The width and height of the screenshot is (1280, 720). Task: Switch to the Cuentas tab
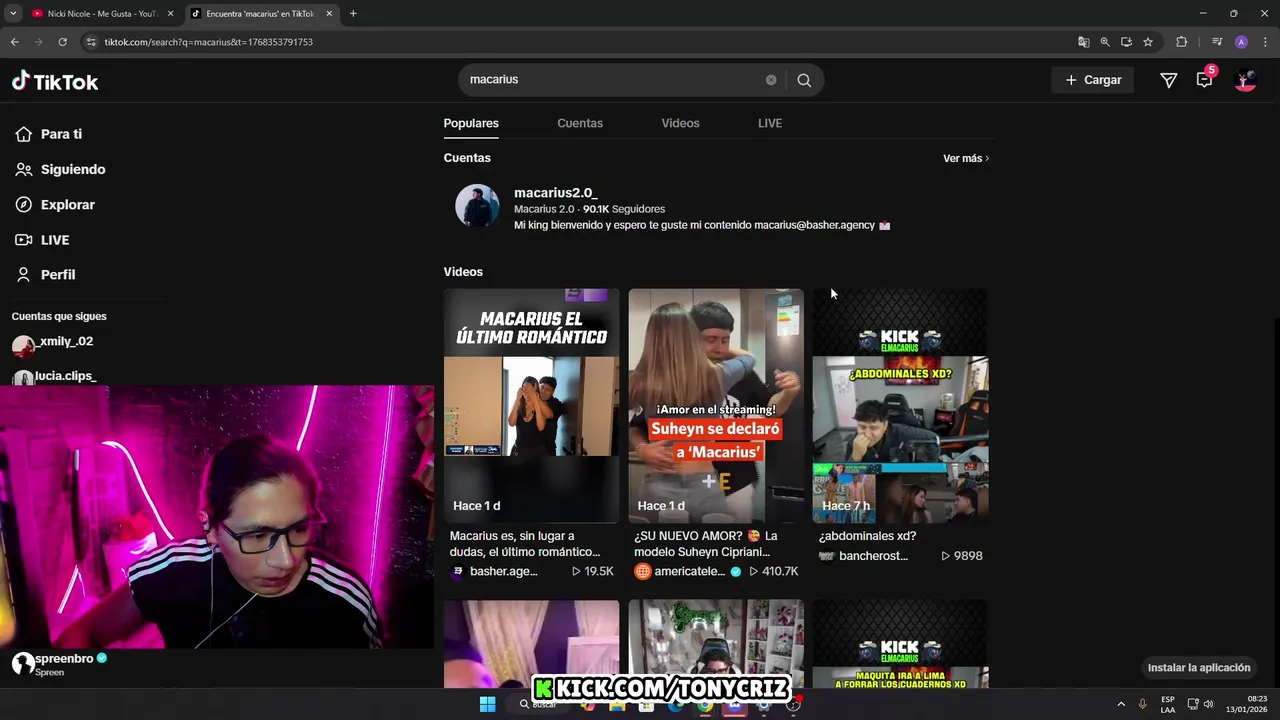click(x=580, y=123)
